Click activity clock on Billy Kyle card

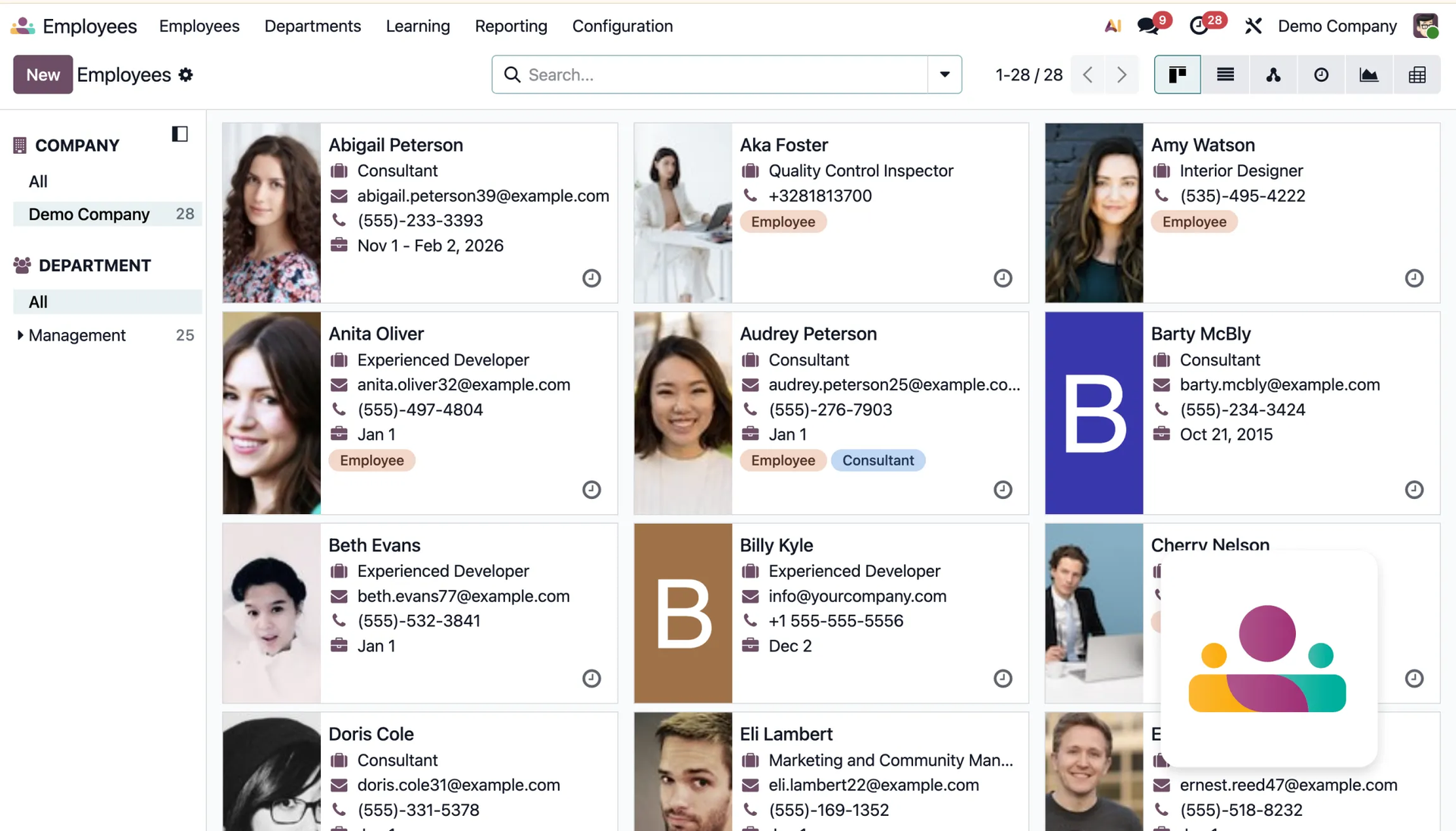(1003, 679)
